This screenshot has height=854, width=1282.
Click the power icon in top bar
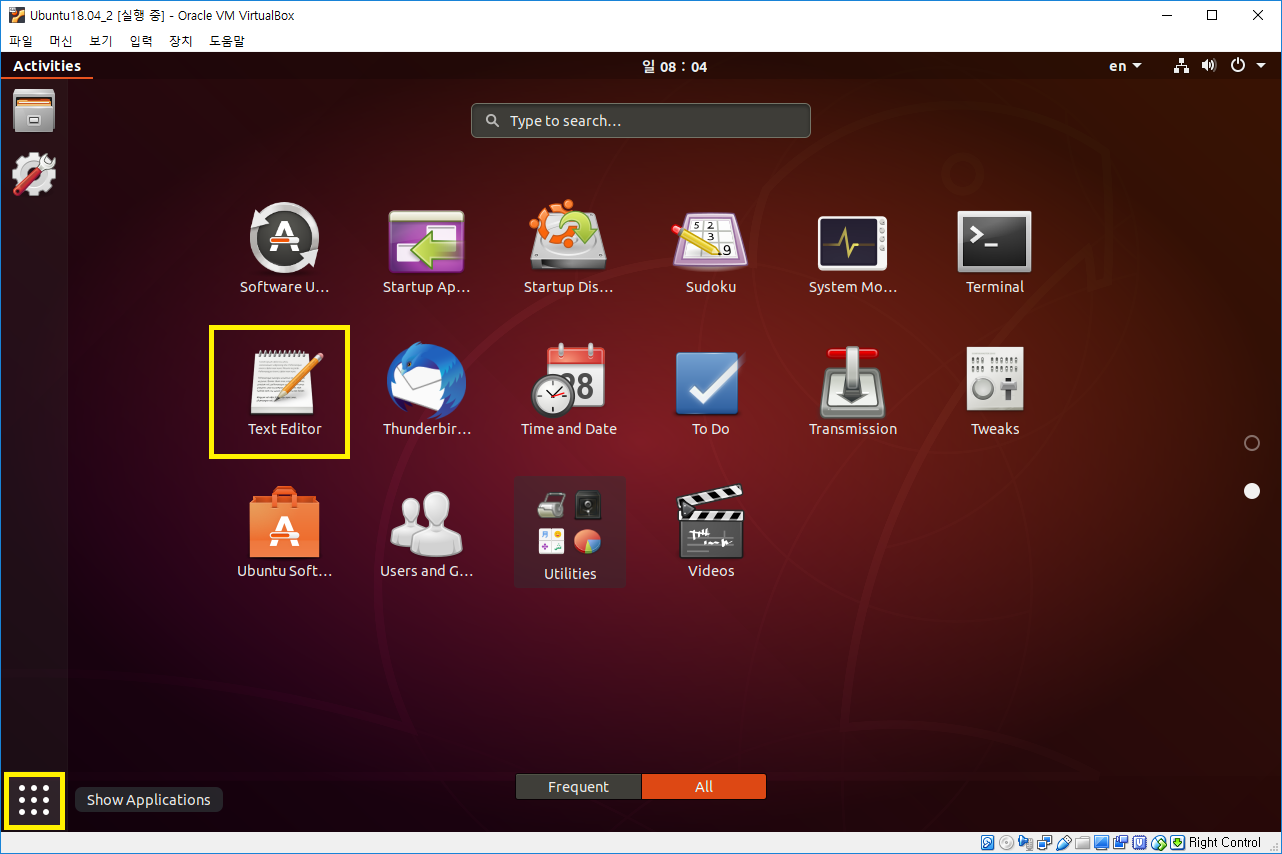point(1238,66)
